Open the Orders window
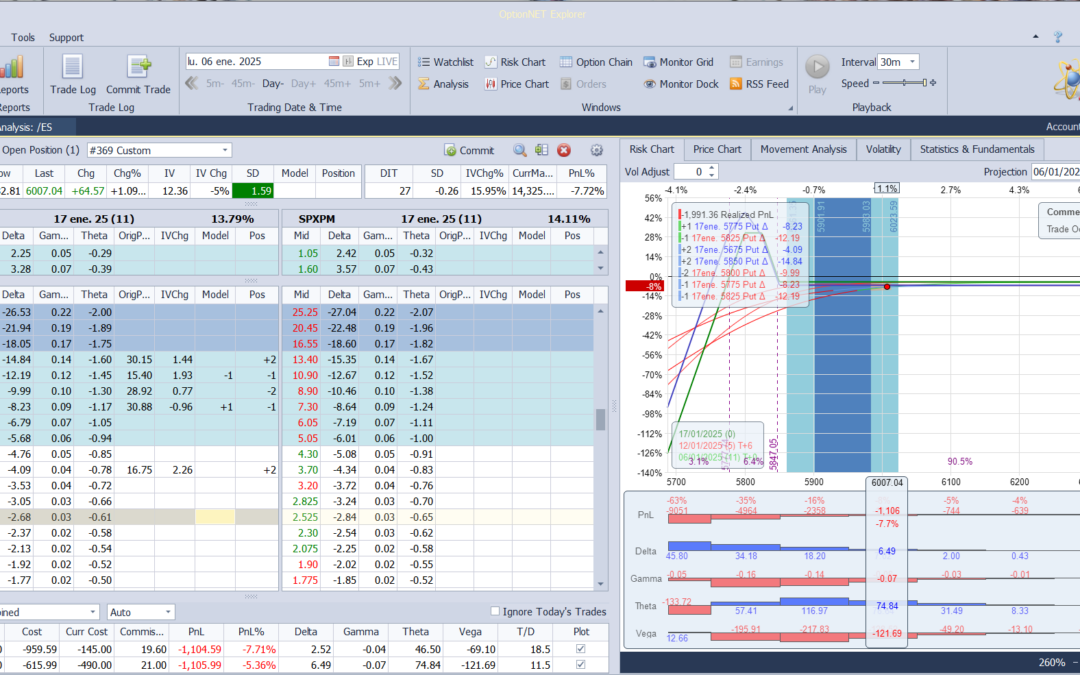The image size is (1080, 675). (583, 84)
